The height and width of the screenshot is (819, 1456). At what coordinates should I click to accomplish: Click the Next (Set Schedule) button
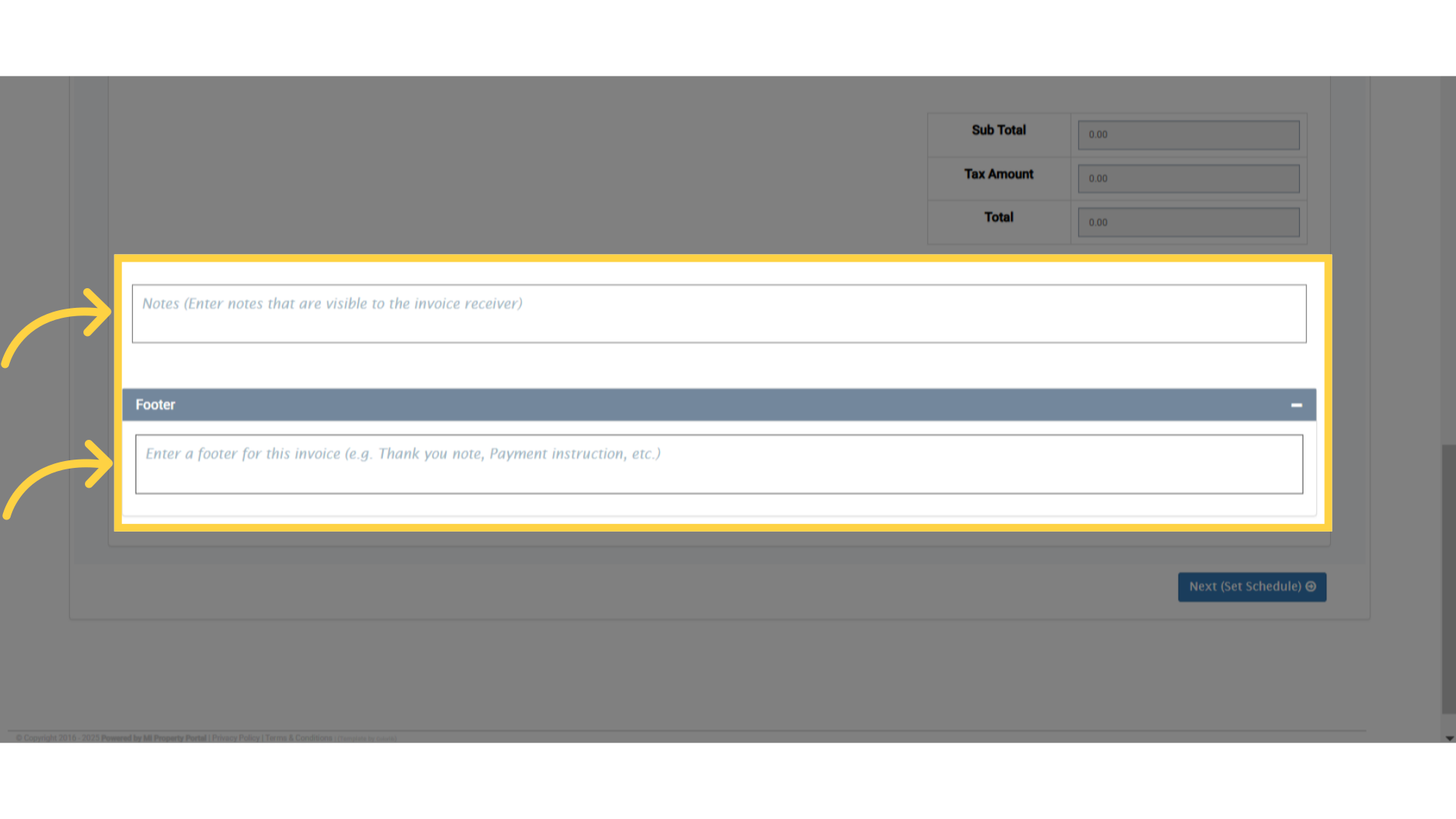(1250, 586)
